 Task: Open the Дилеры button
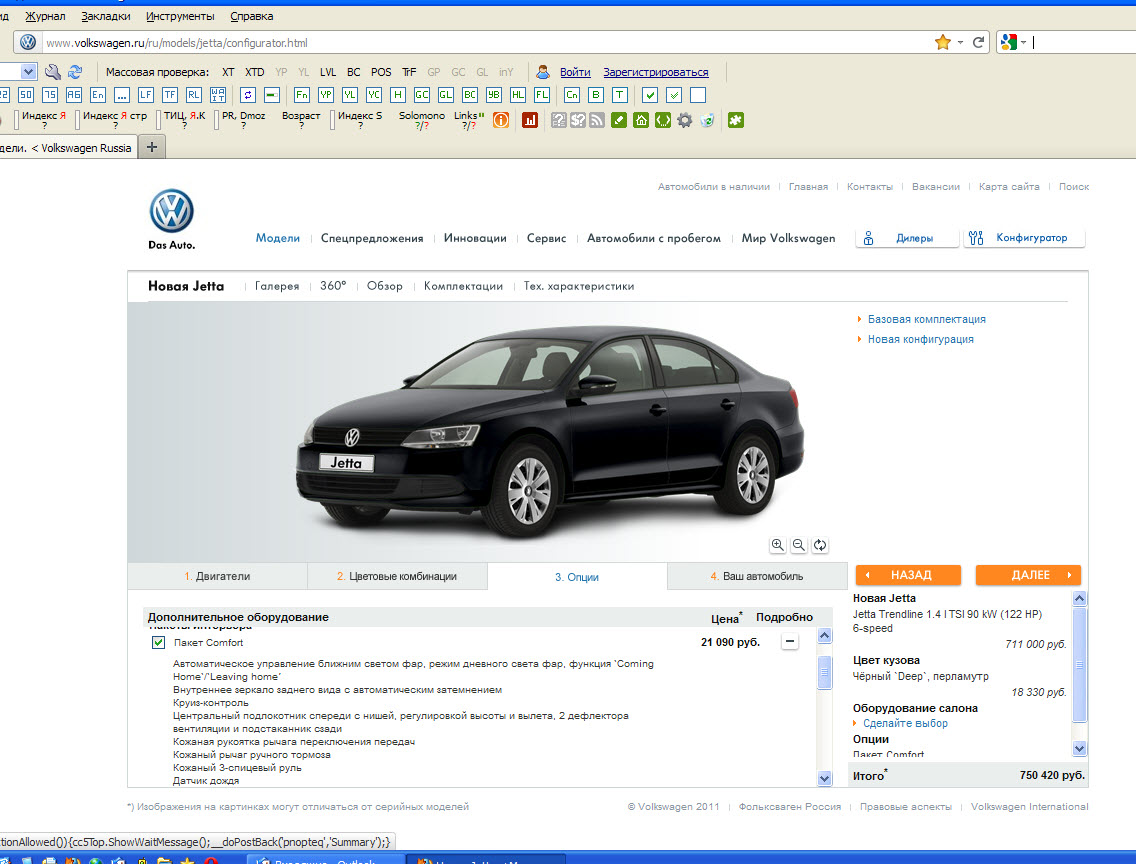tap(907, 238)
